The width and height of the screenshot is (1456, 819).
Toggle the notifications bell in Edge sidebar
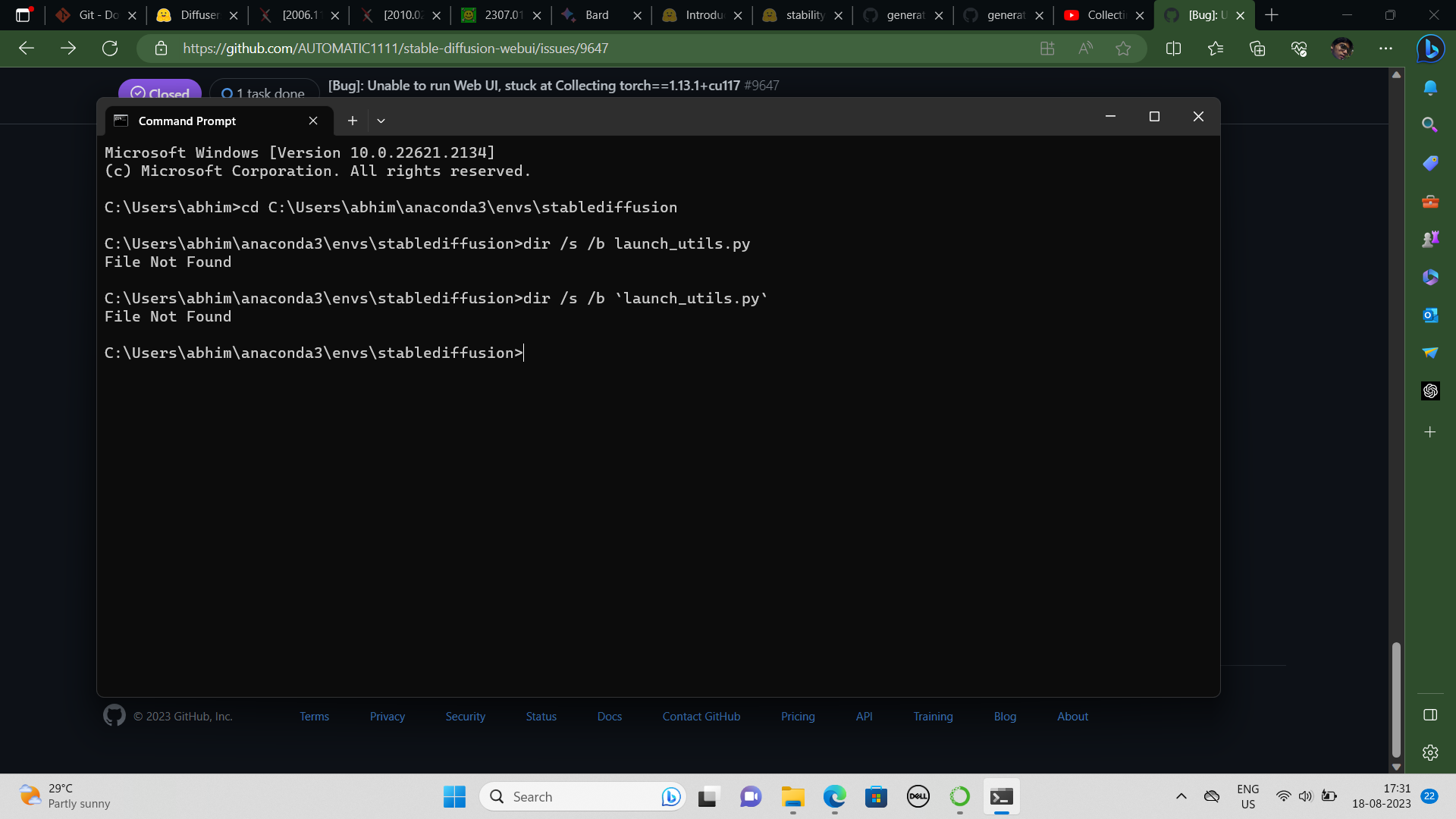(1430, 87)
